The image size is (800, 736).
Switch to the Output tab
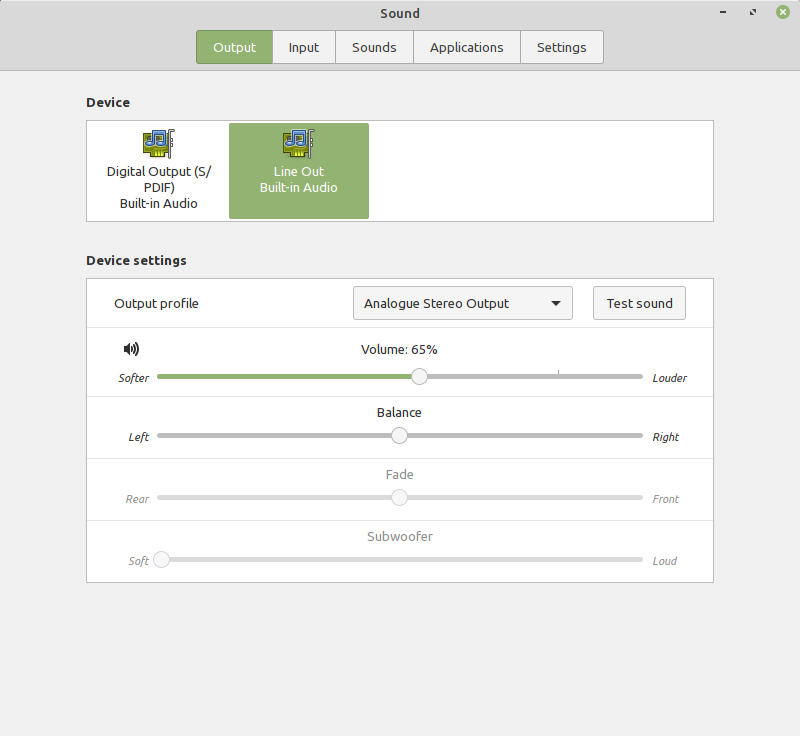(x=234, y=47)
